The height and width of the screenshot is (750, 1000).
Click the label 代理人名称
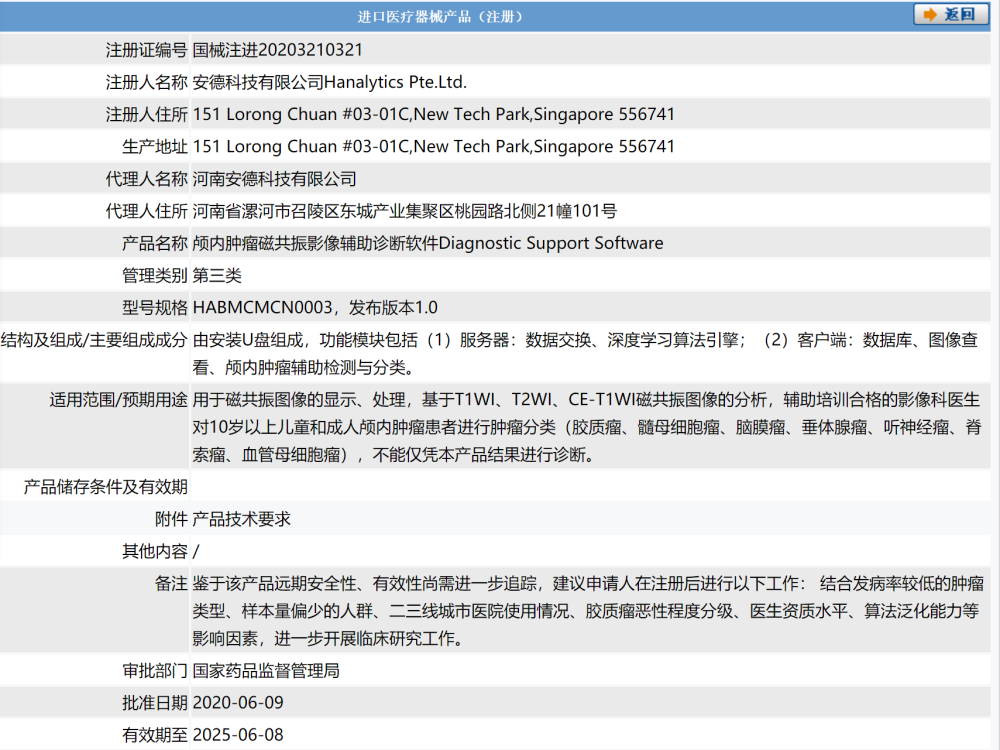[x=146, y=179]
